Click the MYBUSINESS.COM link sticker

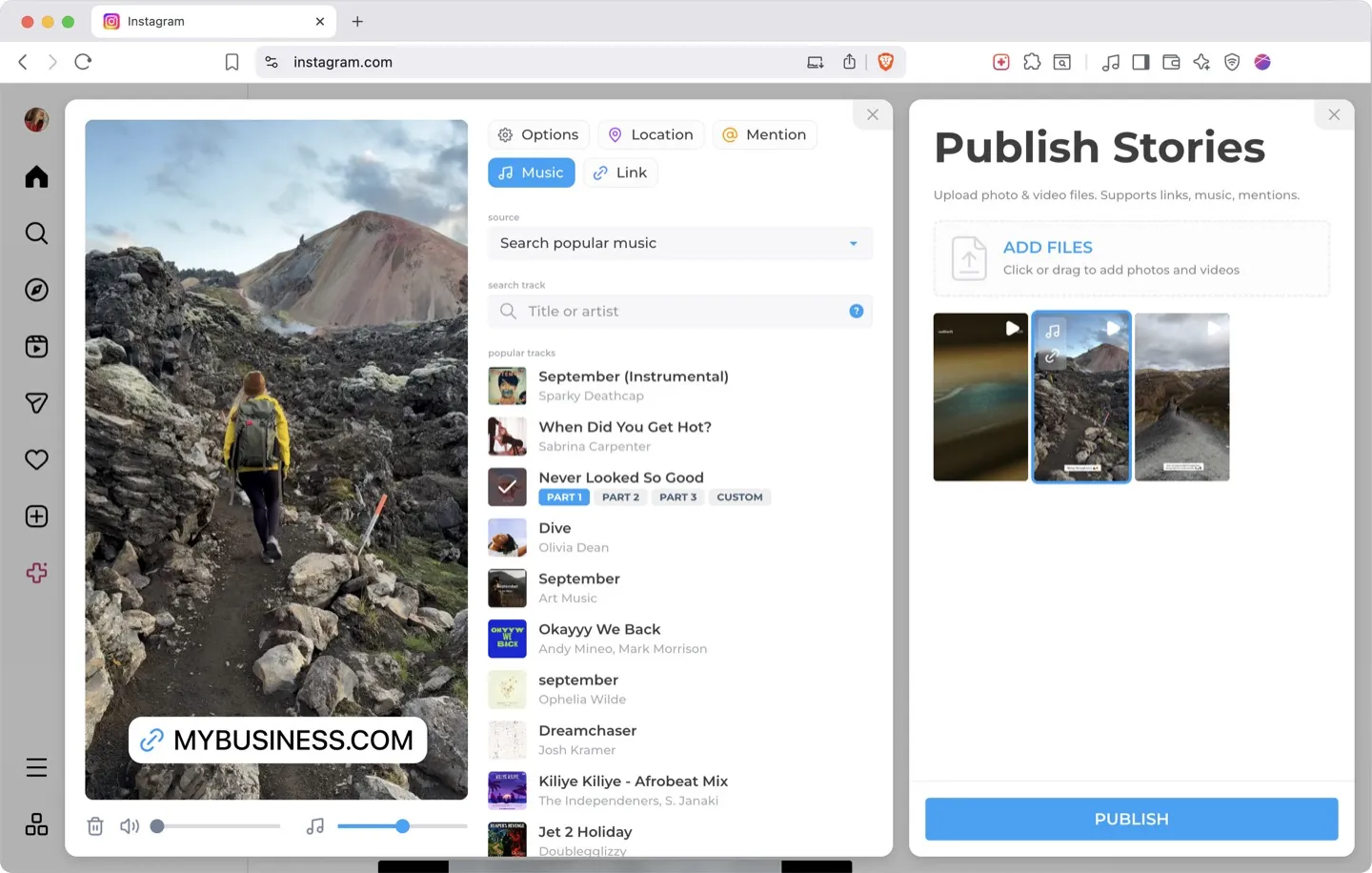[x=277, y=740]
